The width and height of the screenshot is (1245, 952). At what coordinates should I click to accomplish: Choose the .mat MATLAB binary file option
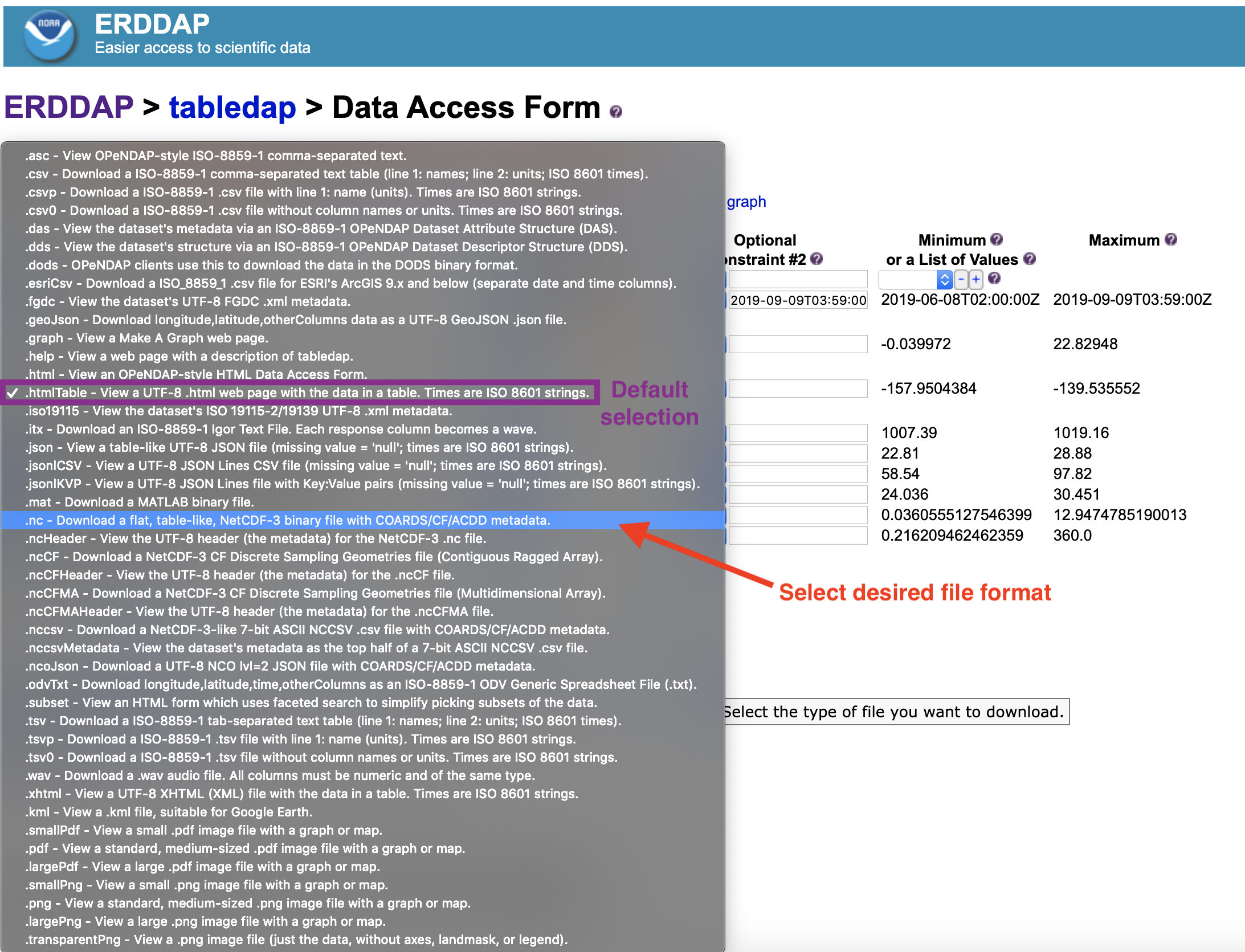pyautogui.click(x=362, y=502)
